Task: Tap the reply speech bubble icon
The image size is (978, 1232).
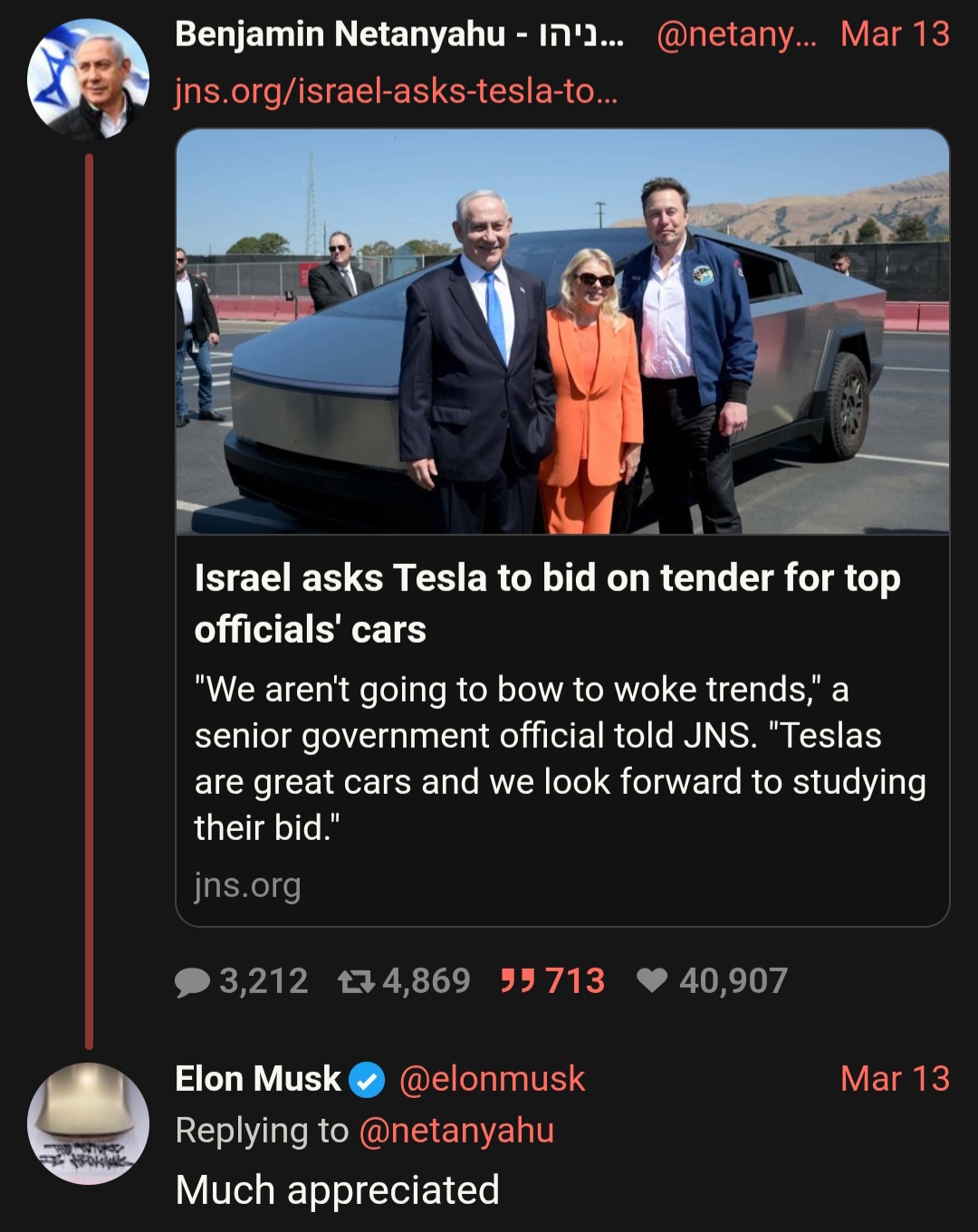Action: point(192,981)
